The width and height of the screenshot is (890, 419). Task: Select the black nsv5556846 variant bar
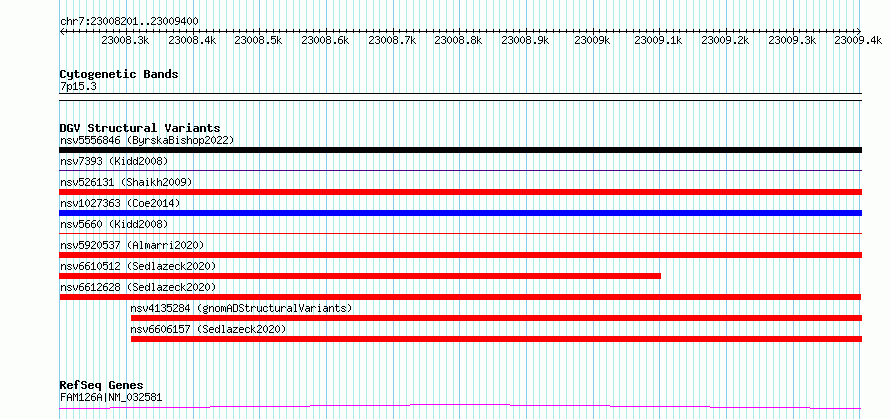point(460,150)
